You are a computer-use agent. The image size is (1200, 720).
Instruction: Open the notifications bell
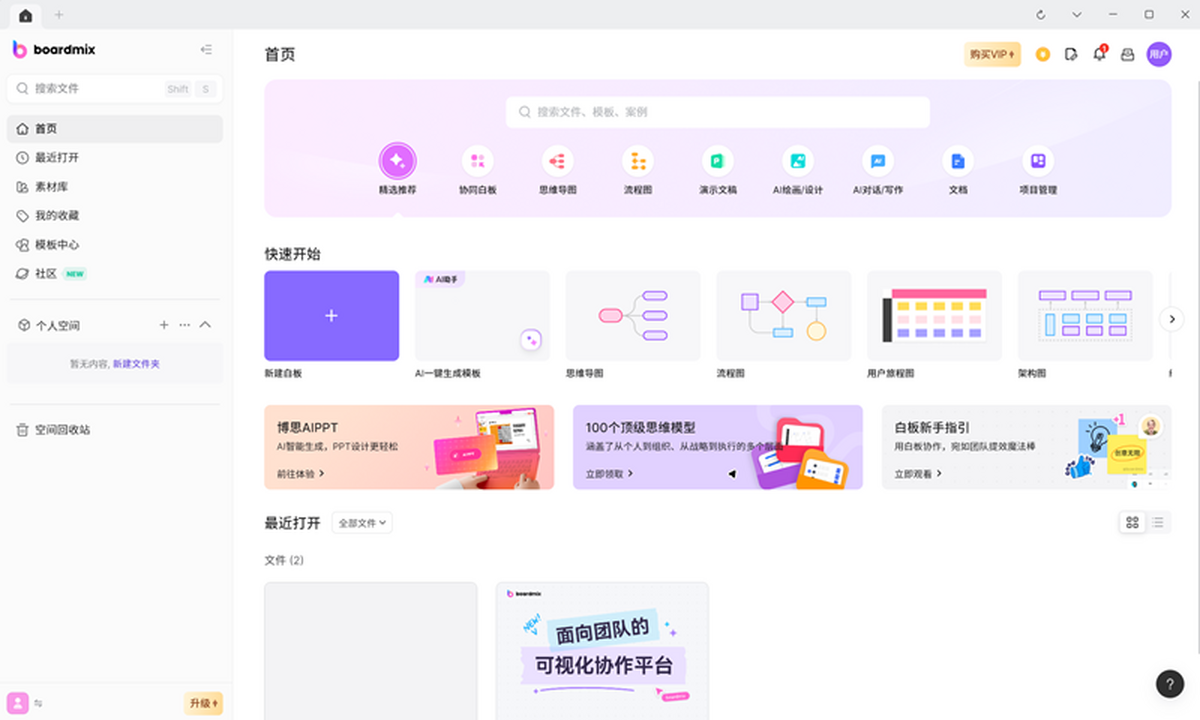pyautogui.click(x=1099, y=54)
